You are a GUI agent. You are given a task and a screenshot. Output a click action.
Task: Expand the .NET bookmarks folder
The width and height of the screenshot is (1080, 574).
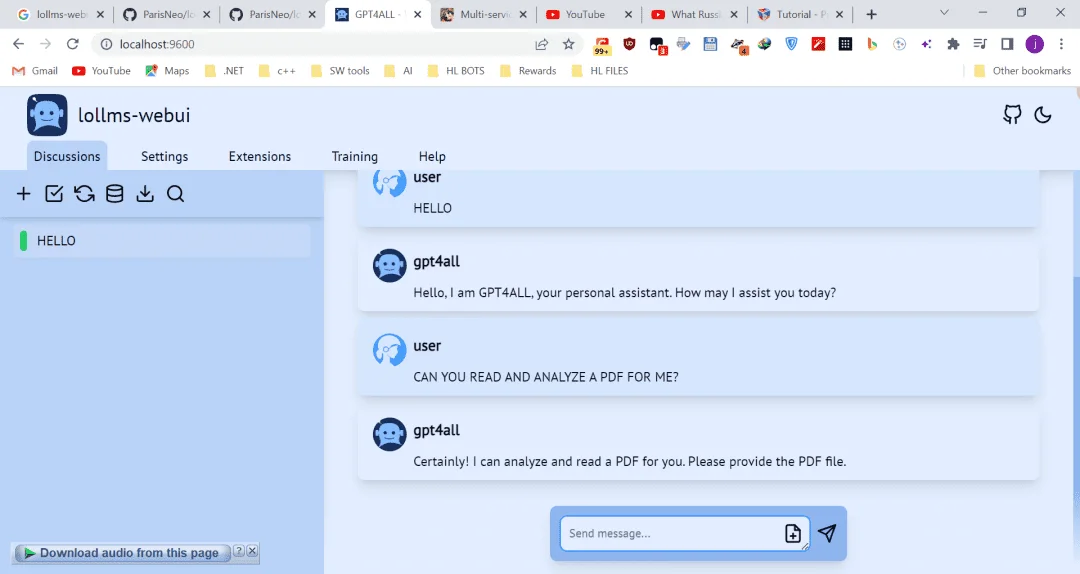pyautogui.click(x=225, y=70)
